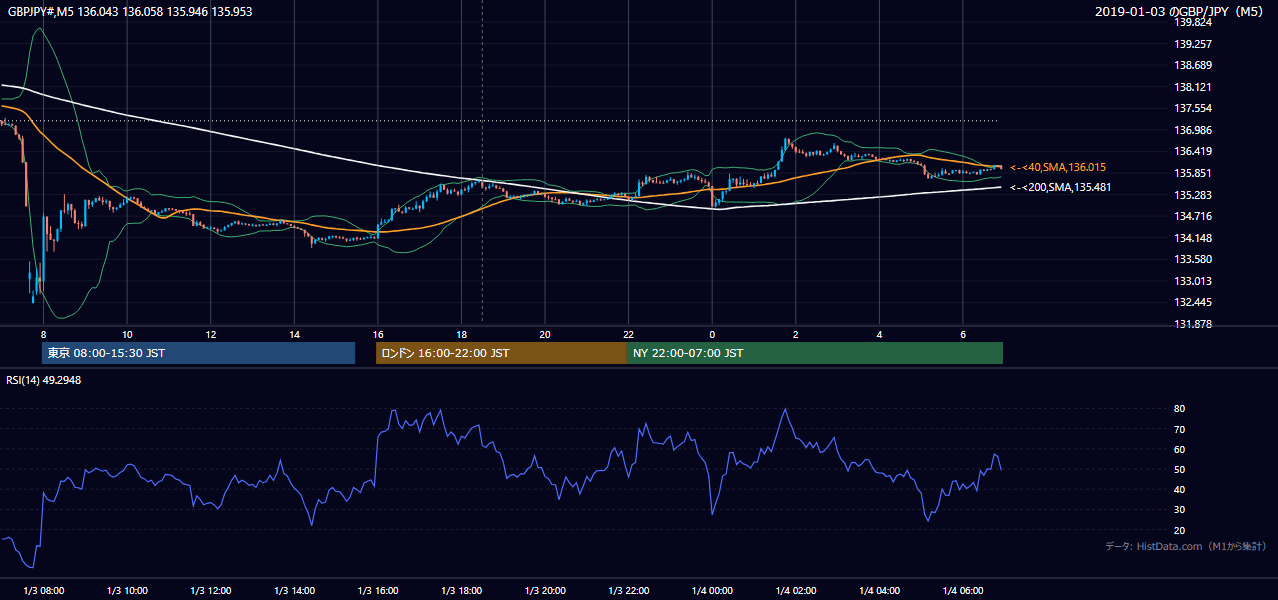Image resolution: width=1278 pixels, height=600 pixels.
Task: Click RSI axis level 50
Action: pos(1180,469)
